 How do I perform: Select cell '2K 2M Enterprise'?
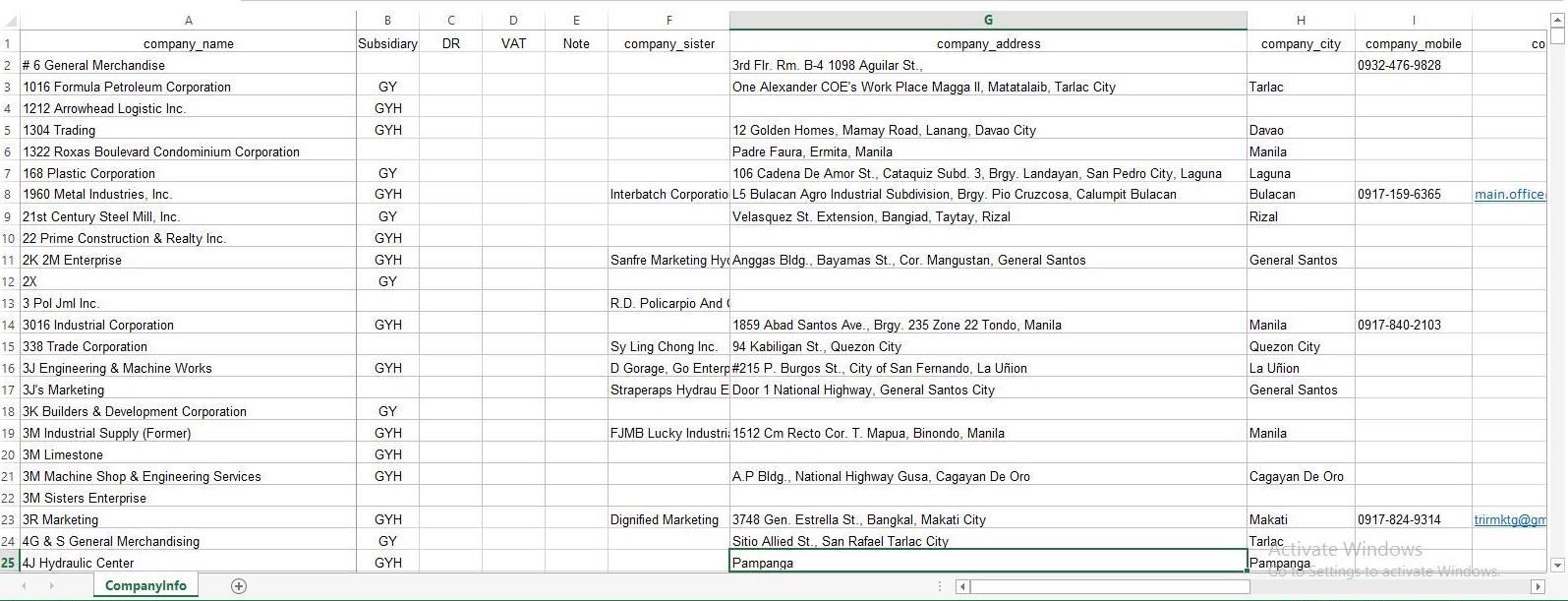pos(188,260)
